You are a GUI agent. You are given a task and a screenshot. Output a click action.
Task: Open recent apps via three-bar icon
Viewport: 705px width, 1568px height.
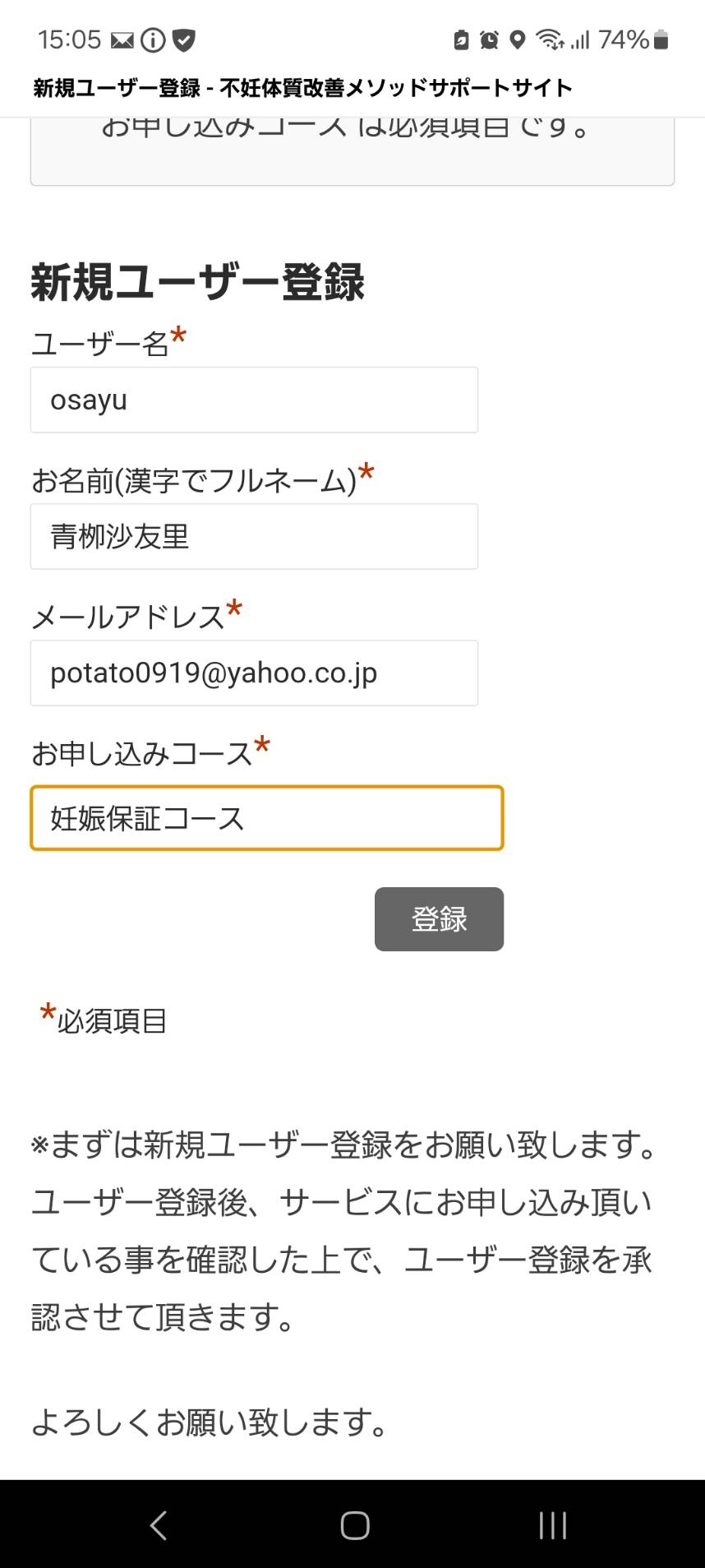coord(552,1525)
